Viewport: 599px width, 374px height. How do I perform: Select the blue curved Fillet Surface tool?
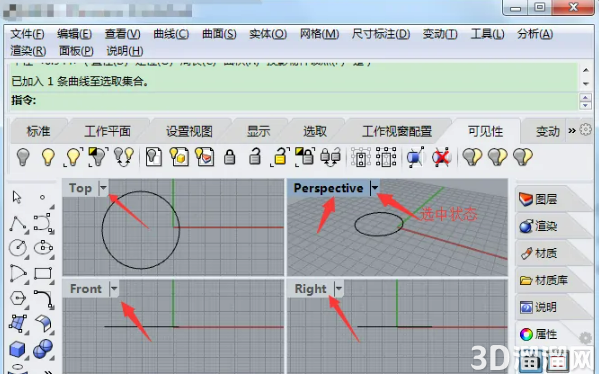tap(44, 324)
